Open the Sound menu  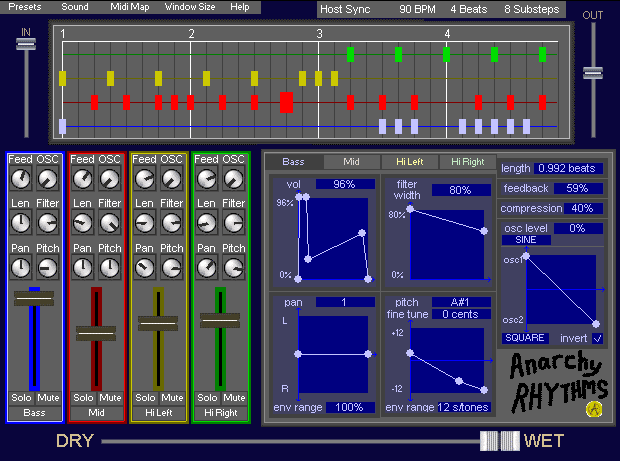tap(75, 7)
